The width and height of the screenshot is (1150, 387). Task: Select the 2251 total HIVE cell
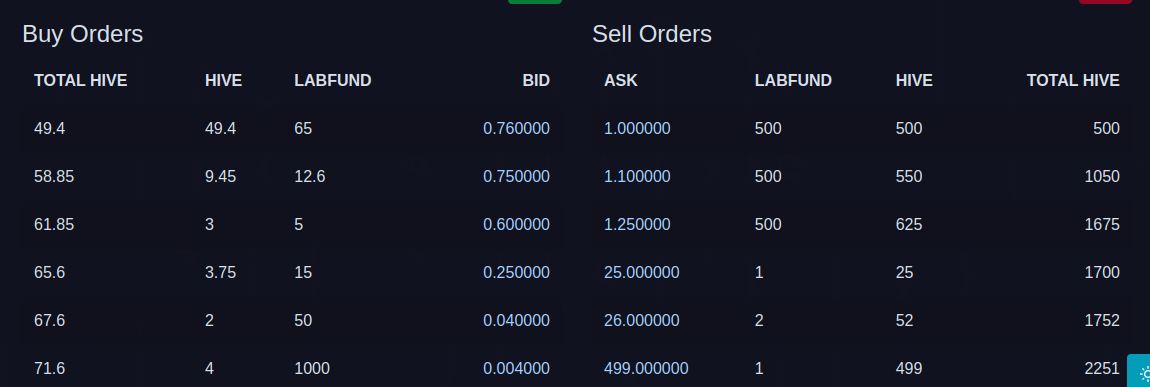pyautogui.click(x=1102, y=369)
